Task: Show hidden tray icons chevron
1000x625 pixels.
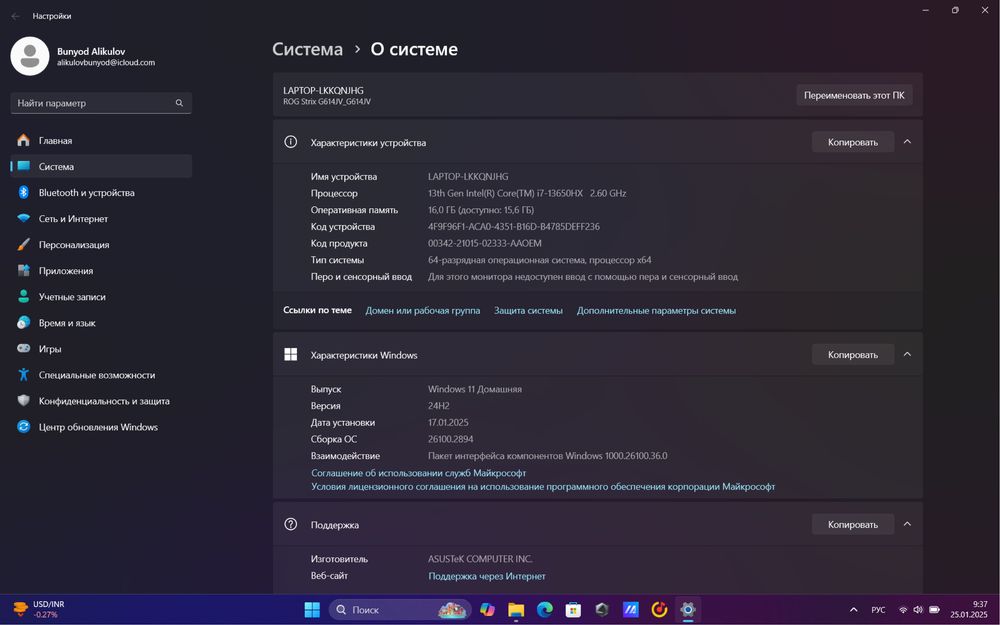Action: (853, 610)
